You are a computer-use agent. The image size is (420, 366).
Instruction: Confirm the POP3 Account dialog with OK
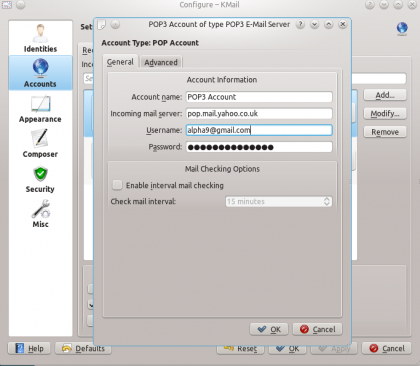tap(269, 329)
